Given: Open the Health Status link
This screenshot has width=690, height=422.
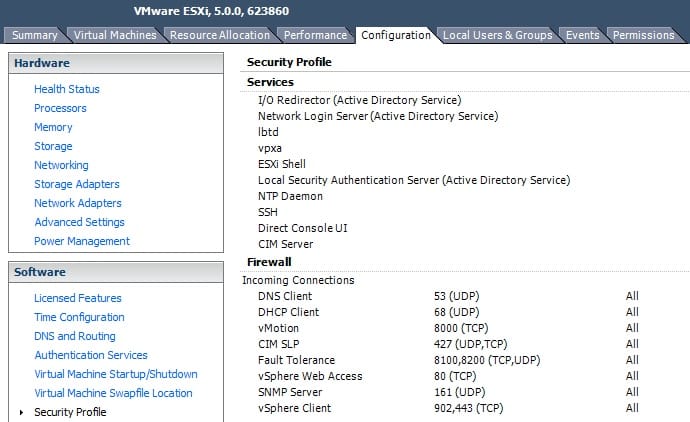Looking at the screenshot, I should pos(67,89).
